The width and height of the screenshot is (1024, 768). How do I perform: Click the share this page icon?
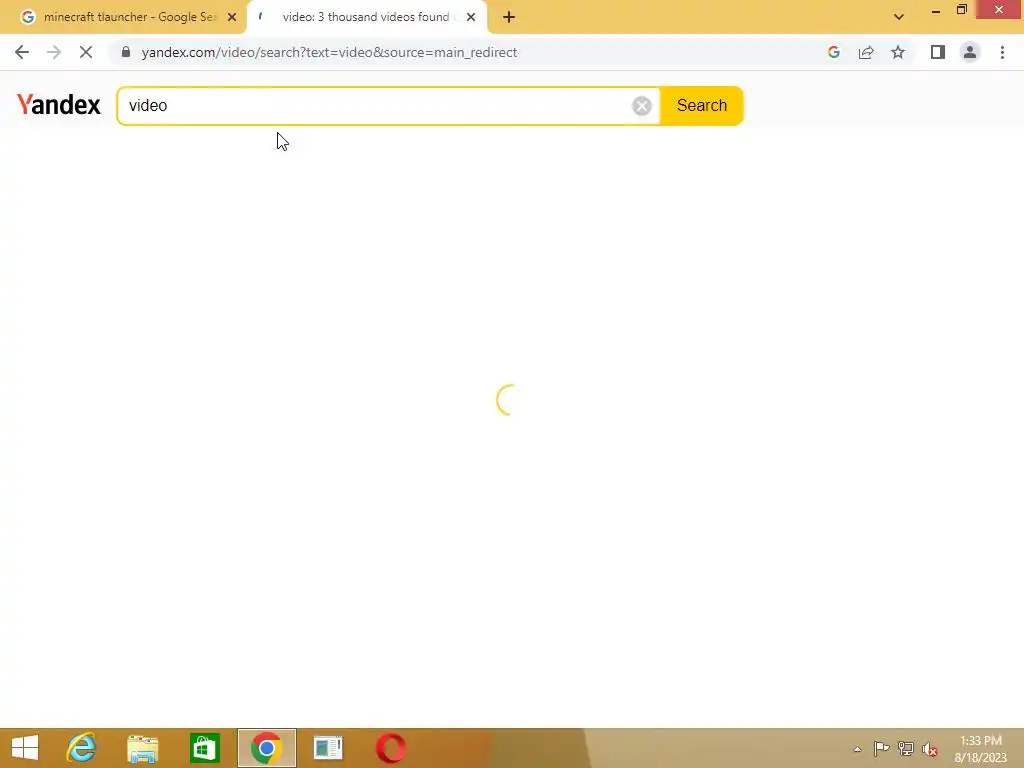pos(866,52)
